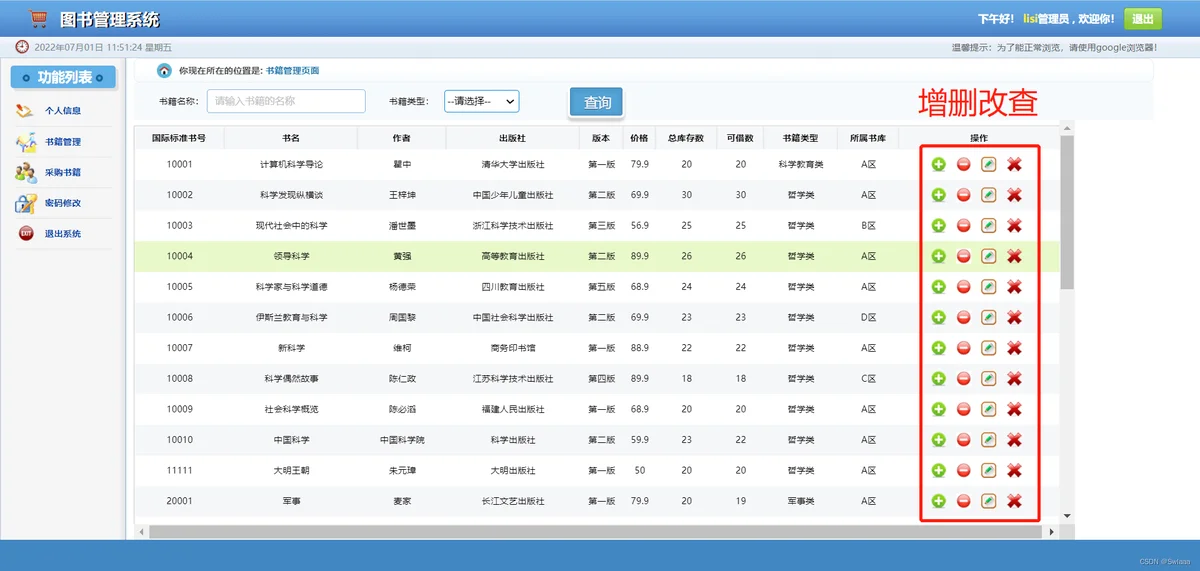Click the red minus icon in row 10009
The width and height of the screenshot is (1200, 571).
[964, 409]
